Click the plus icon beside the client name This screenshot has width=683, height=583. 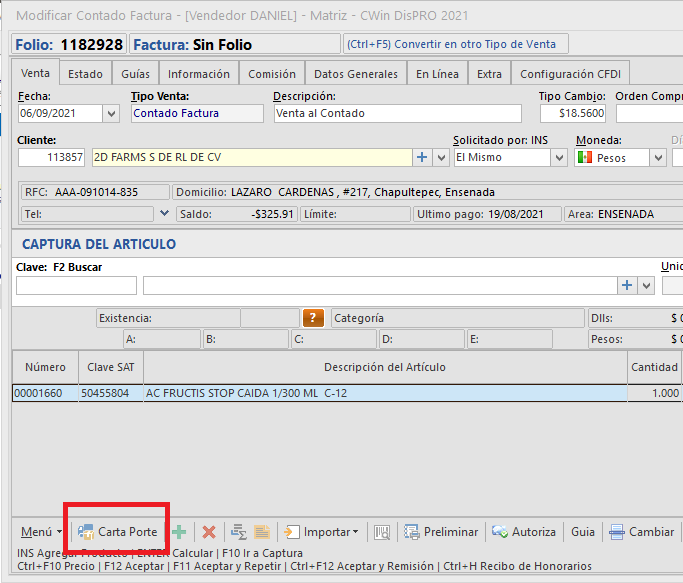click(422, 158)
